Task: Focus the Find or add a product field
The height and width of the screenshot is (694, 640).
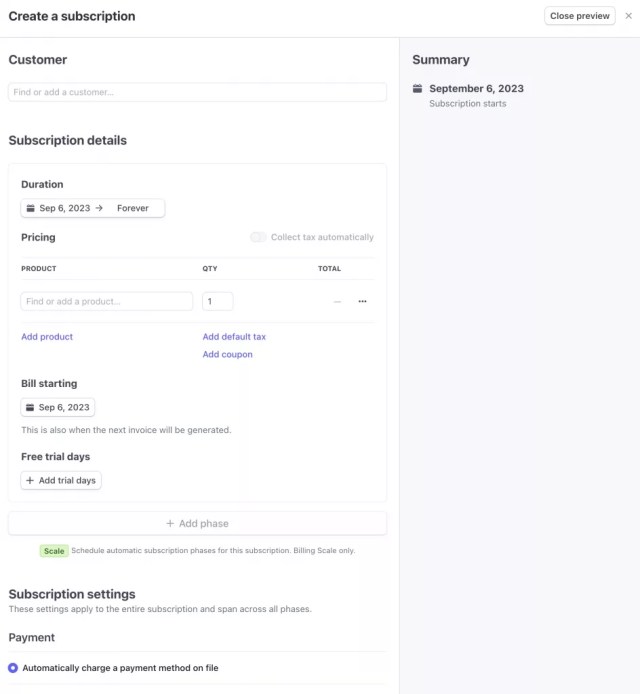Action: 107,301
